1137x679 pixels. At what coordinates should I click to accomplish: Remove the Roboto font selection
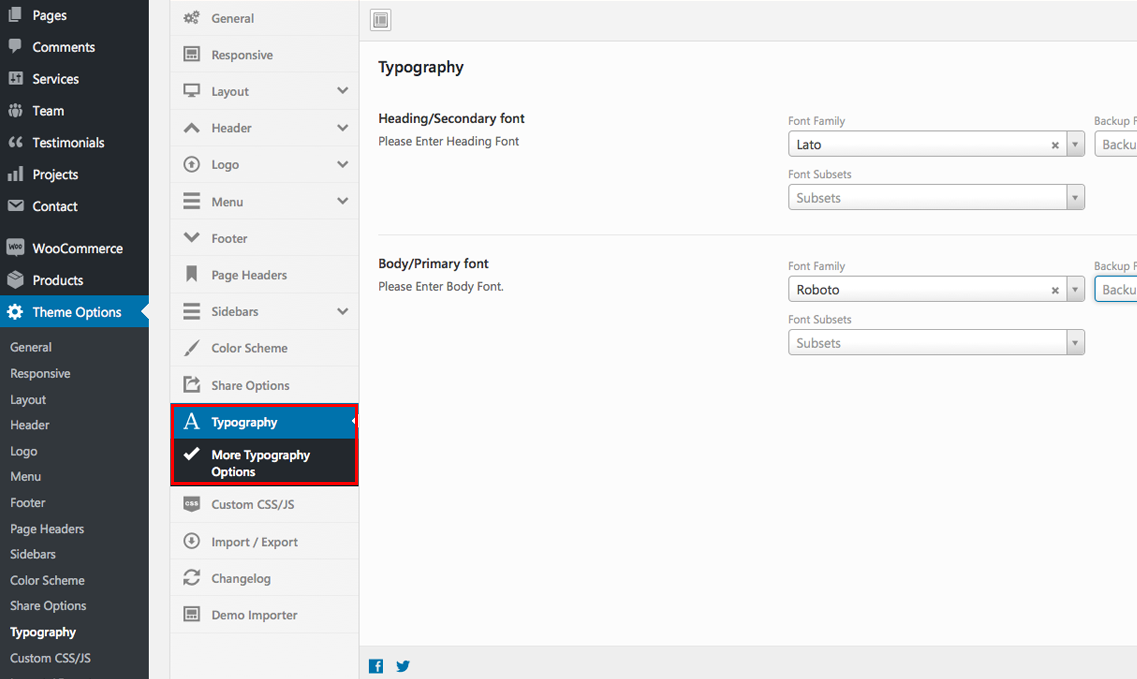(x=1055, y=290)
